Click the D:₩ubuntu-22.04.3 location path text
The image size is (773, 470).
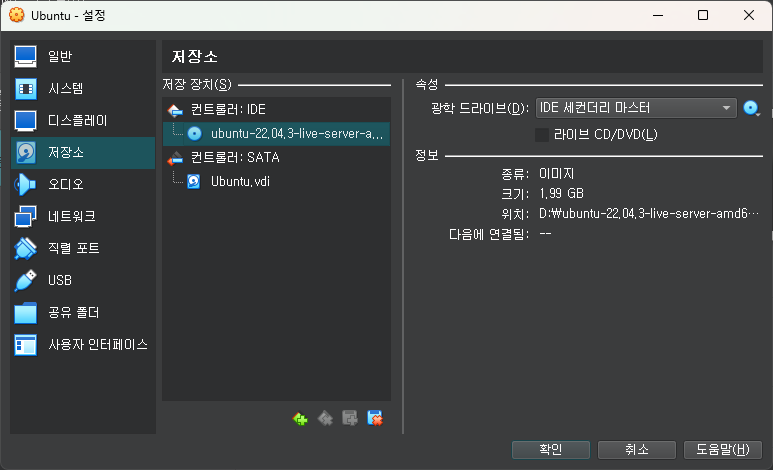(649, 214)
